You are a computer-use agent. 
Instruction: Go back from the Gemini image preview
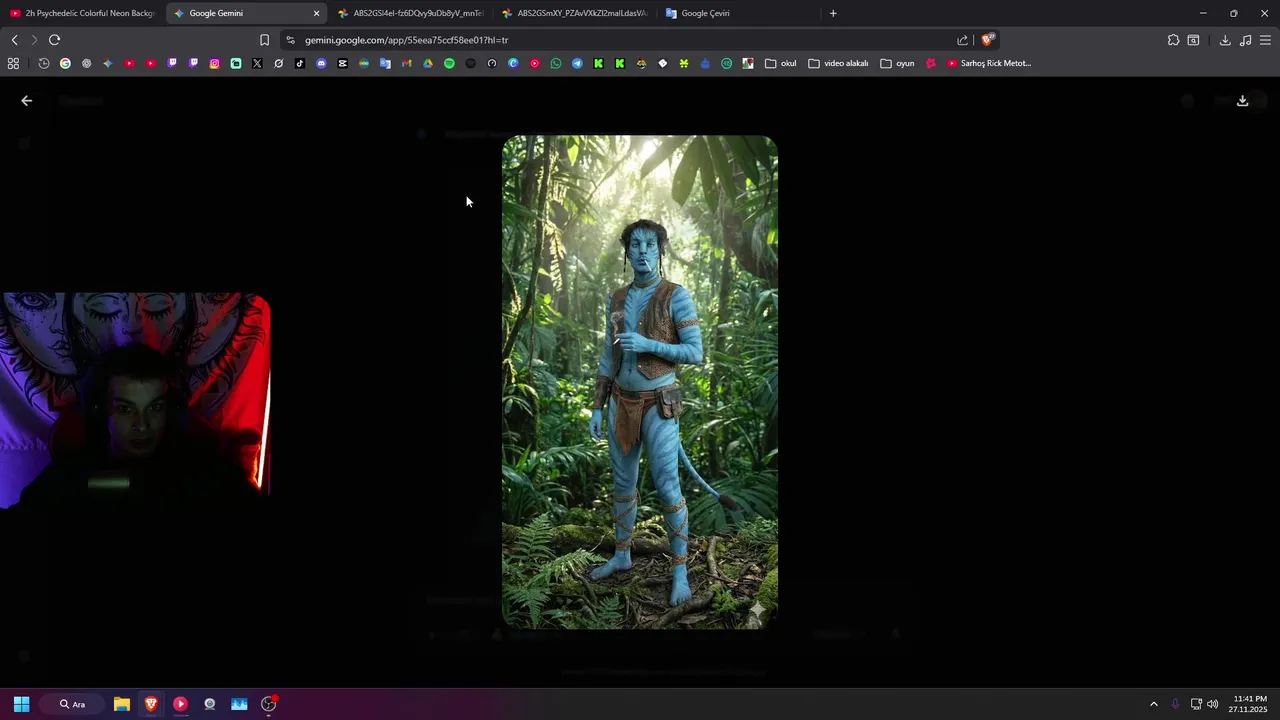pyautogui.click(x=27, y=101)
